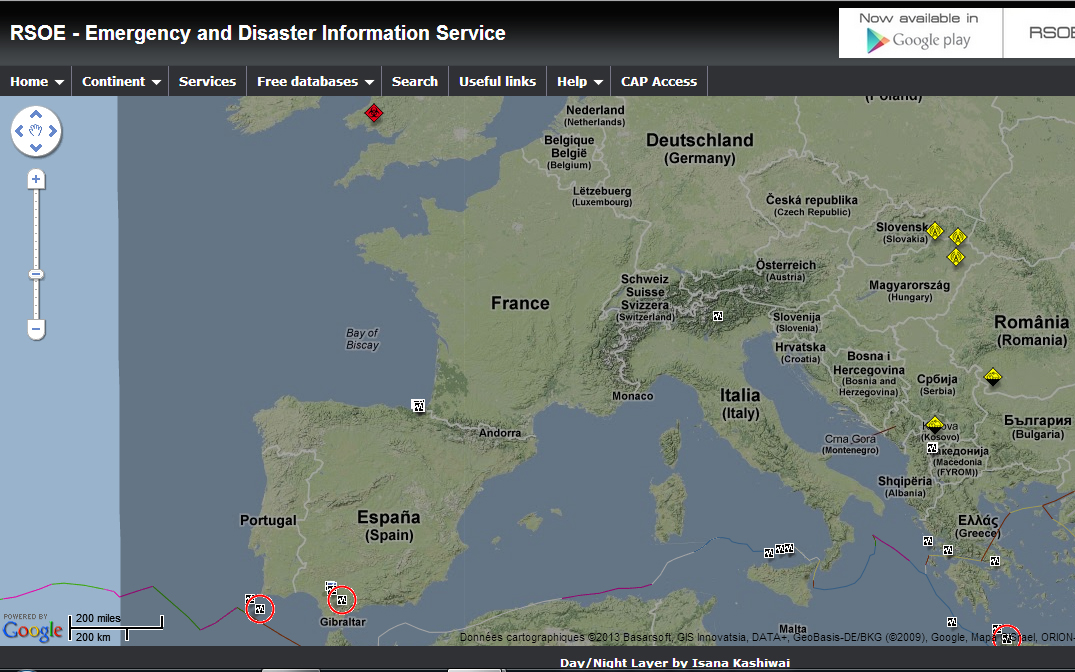1075x672 pixels.
Task: Zoom out with the minus button
Action: (36, 330)
